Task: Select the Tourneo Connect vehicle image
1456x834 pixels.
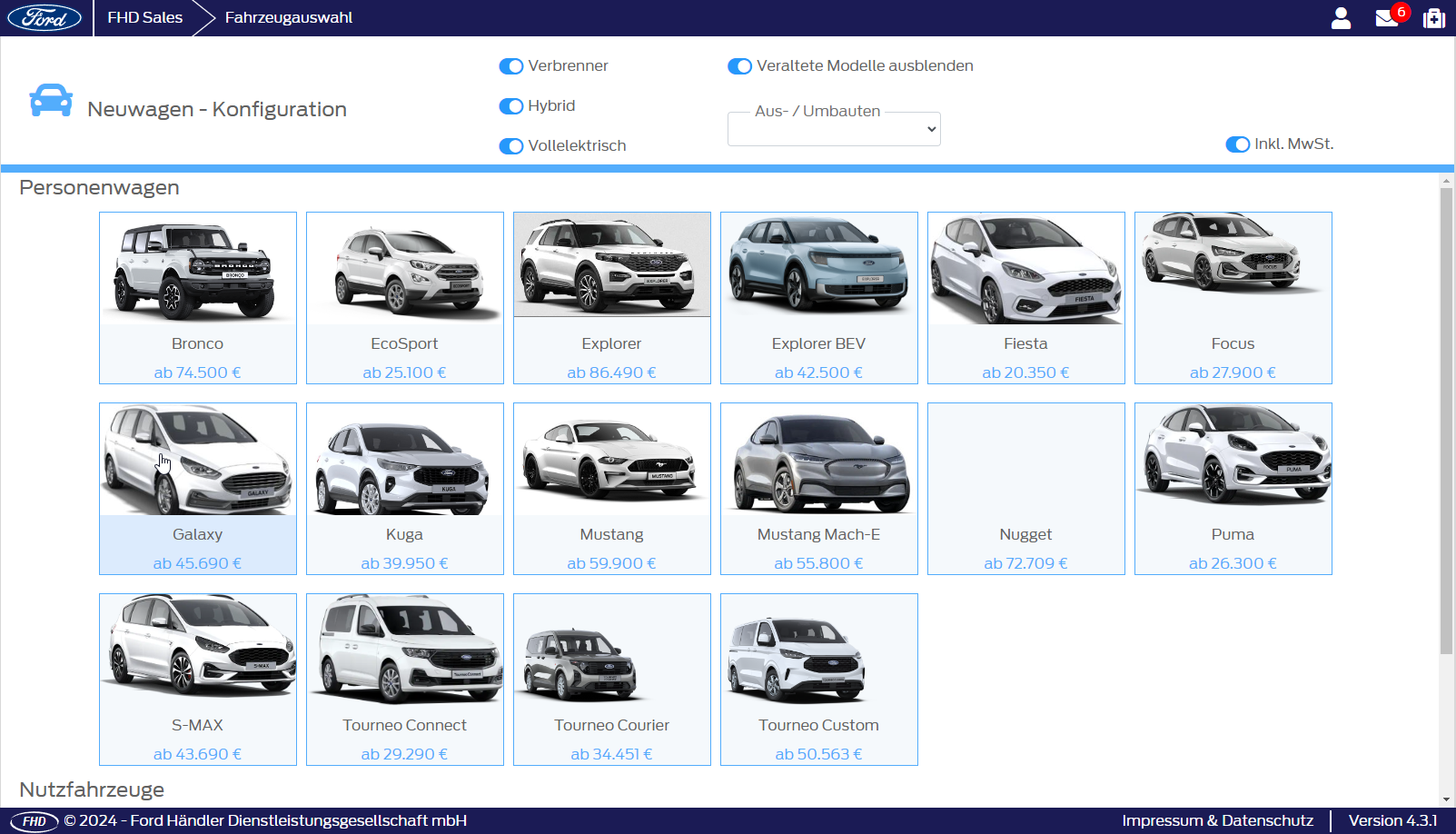Action: pyautogui.click(x=405, y=650)
